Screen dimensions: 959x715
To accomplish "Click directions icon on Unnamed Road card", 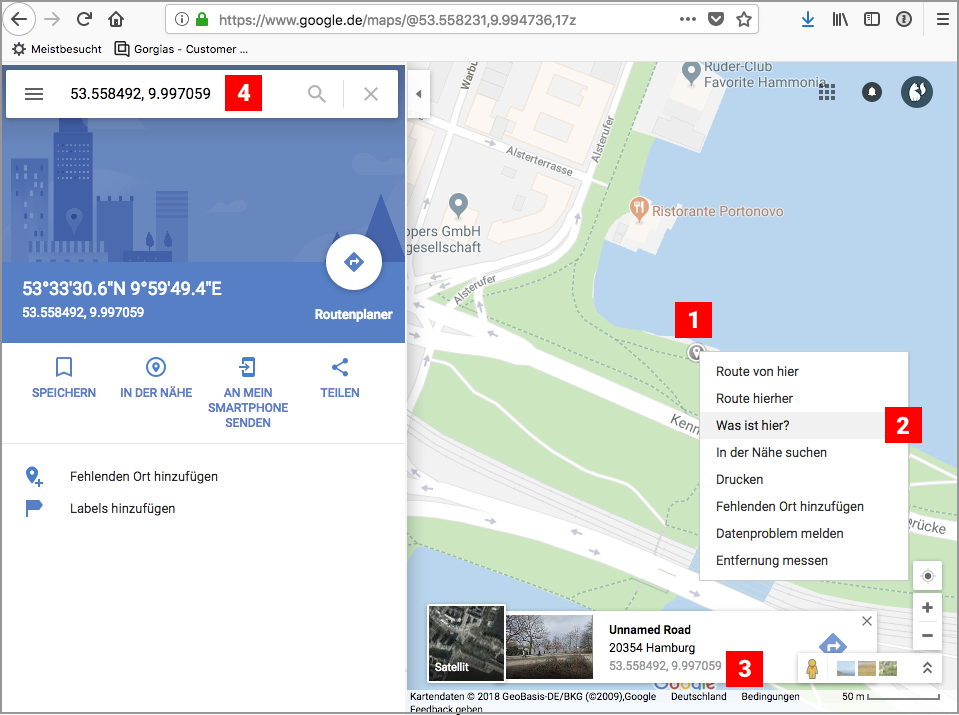I will click(x=832, y=644).
